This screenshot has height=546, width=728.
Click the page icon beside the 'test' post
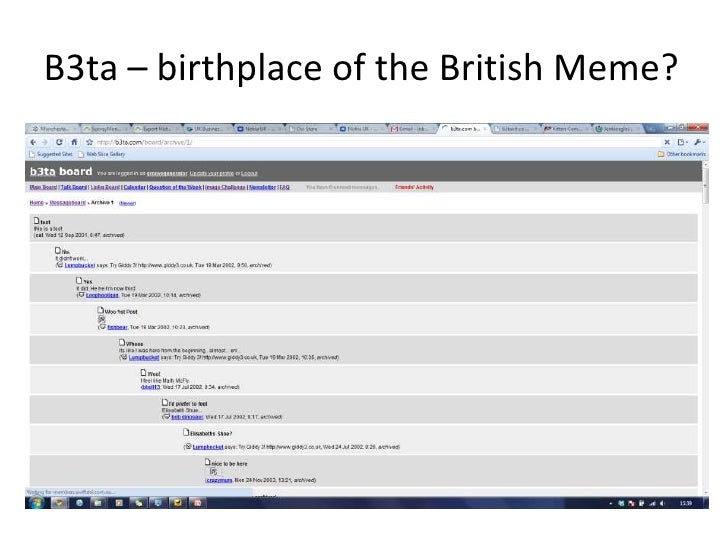pos(36,221)
